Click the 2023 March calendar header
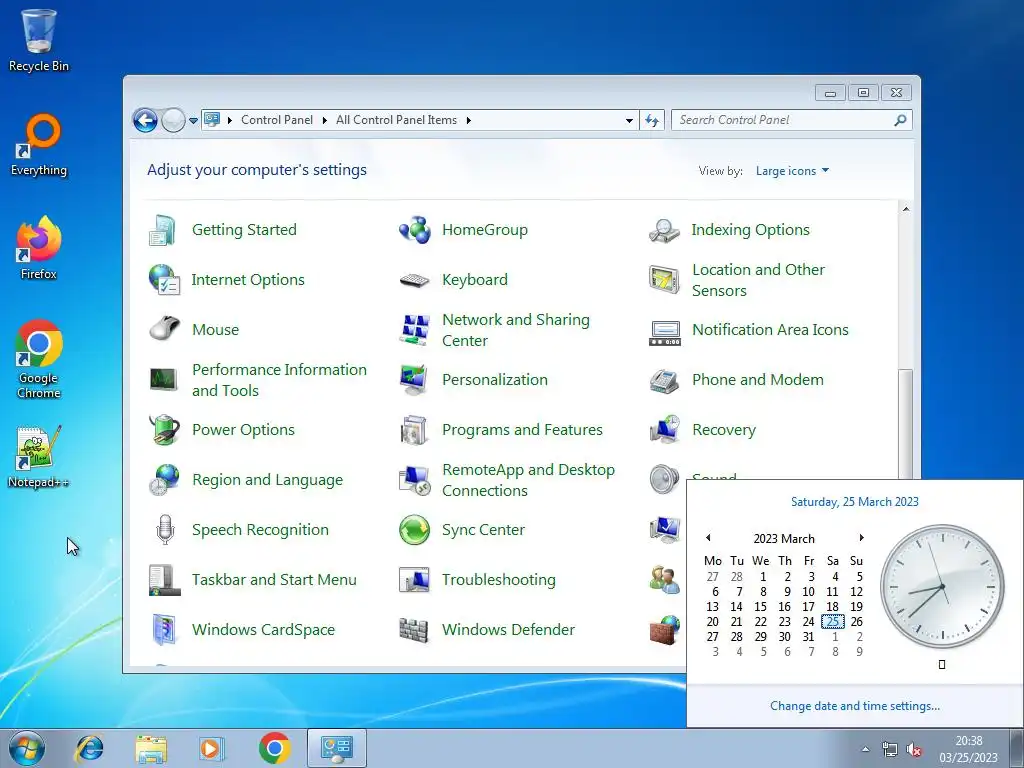 tap(784, 539)
